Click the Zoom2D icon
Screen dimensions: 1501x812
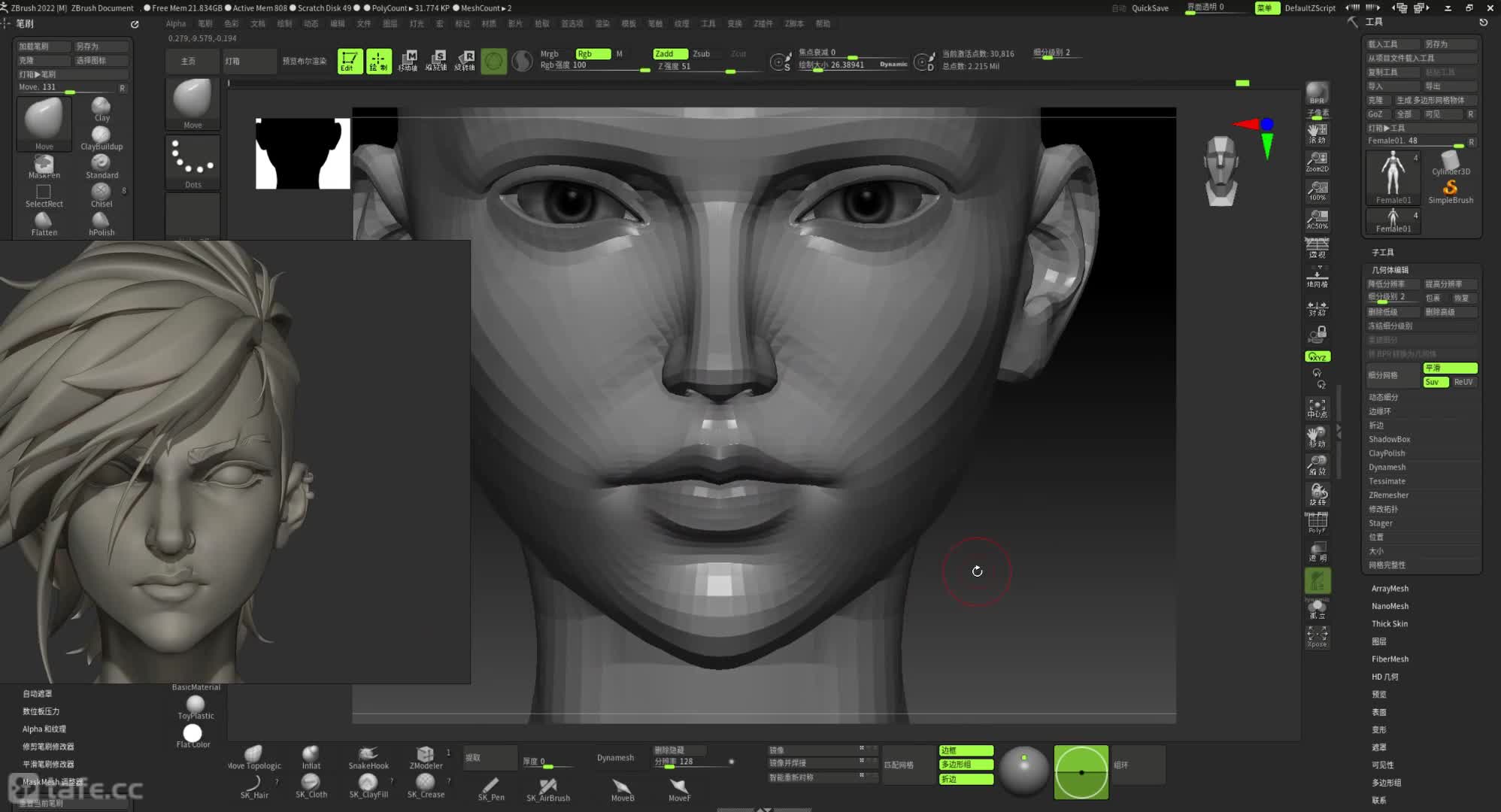coord(1317,161)
